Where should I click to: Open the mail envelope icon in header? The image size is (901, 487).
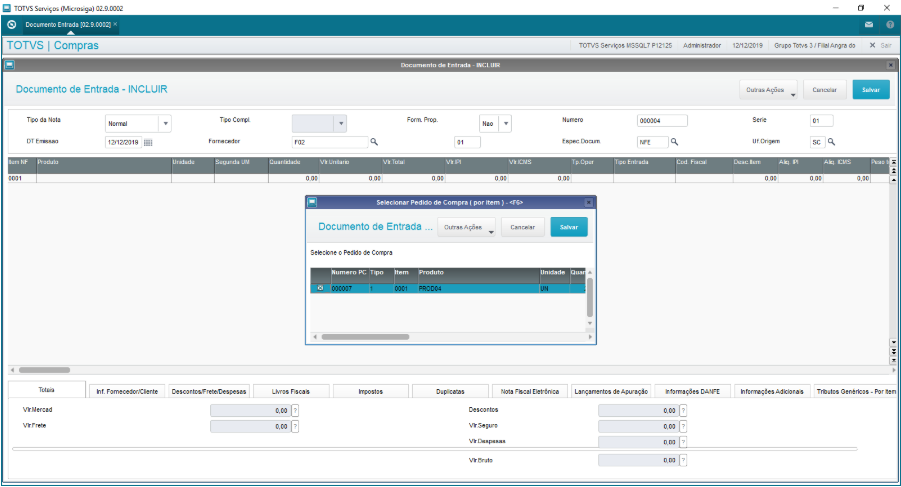(x=869, y=25)
